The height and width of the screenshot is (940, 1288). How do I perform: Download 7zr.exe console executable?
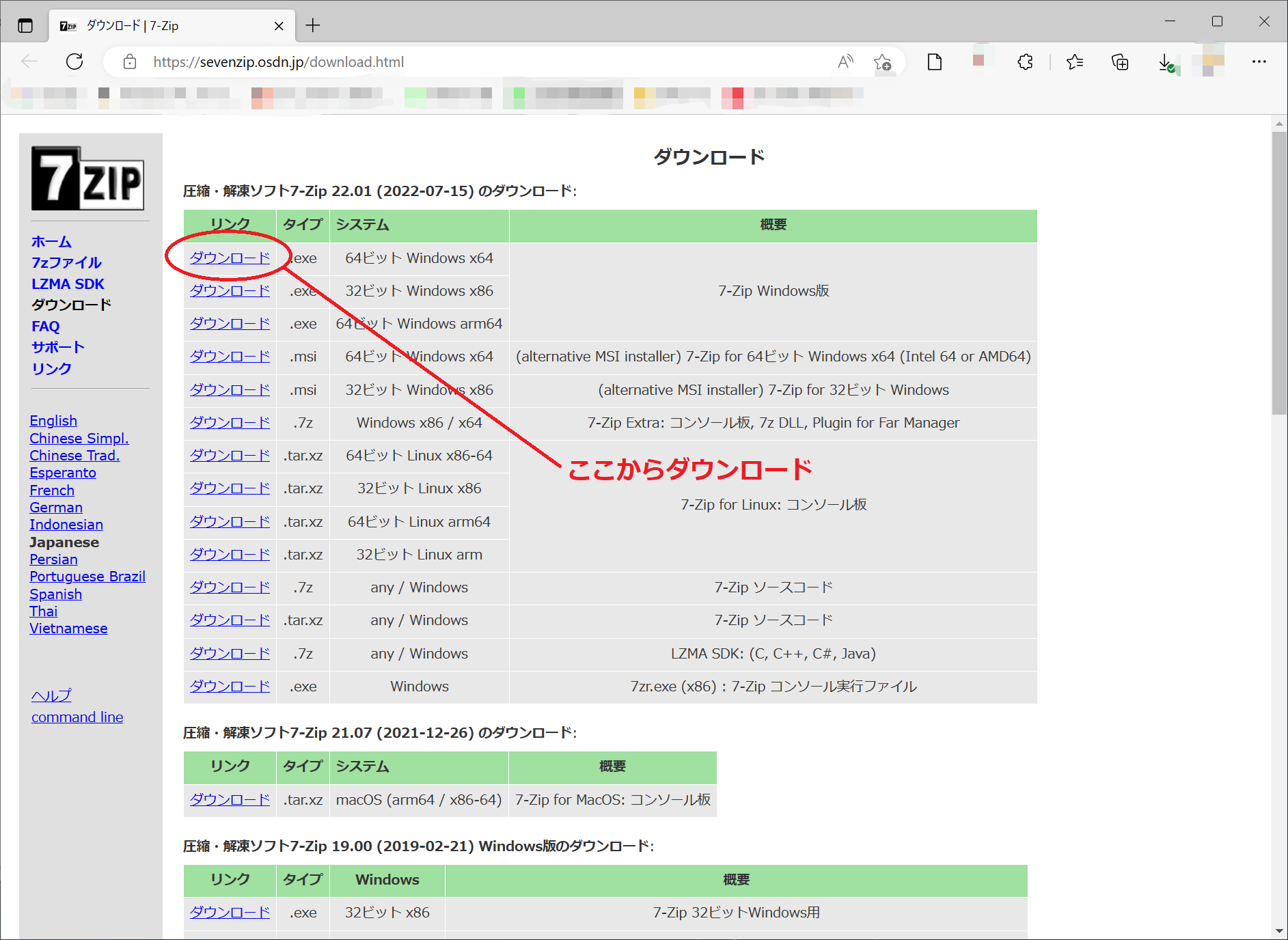pos(230,686)
